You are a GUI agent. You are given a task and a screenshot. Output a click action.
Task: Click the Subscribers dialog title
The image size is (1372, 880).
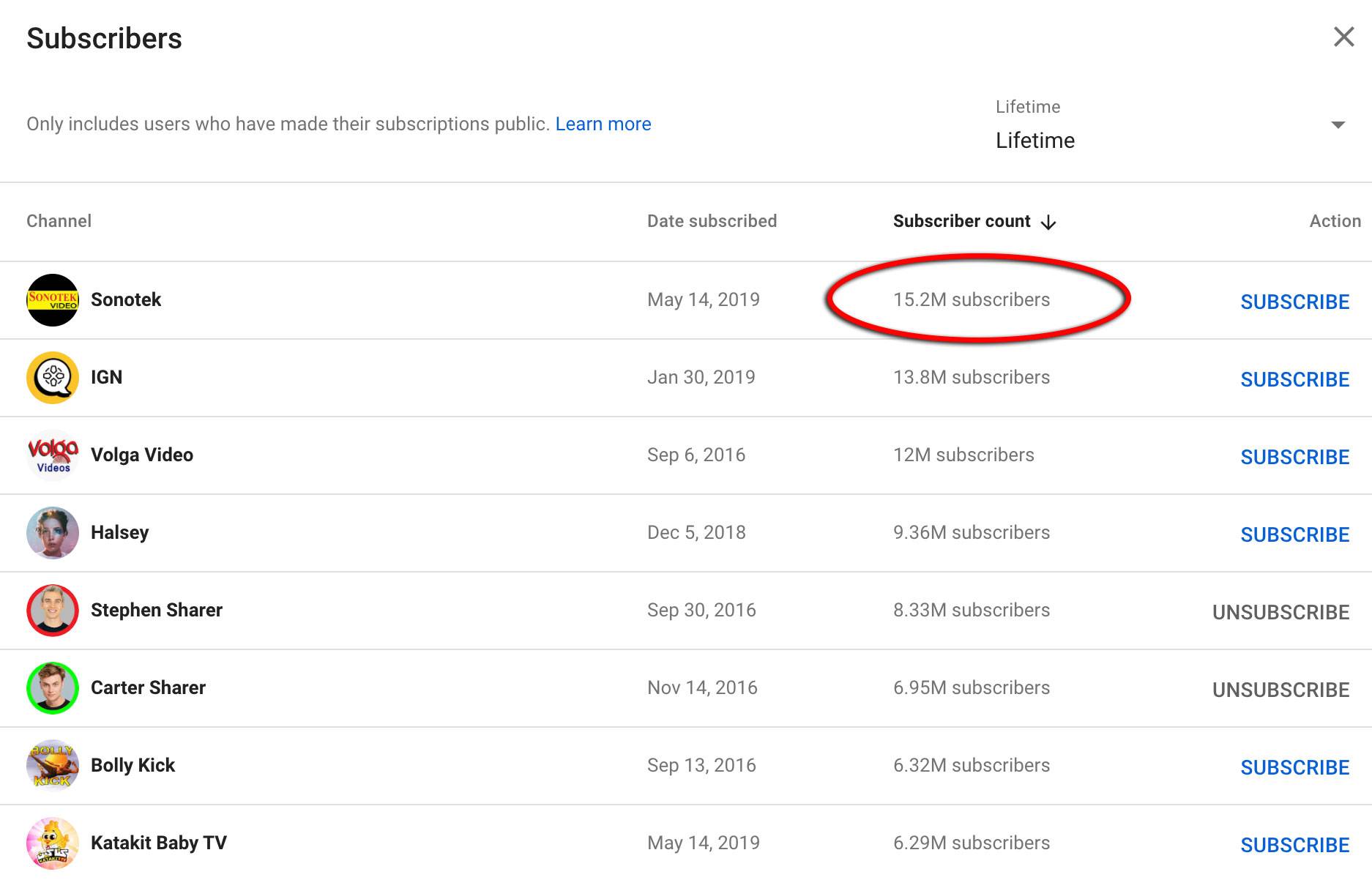point(104,38)
